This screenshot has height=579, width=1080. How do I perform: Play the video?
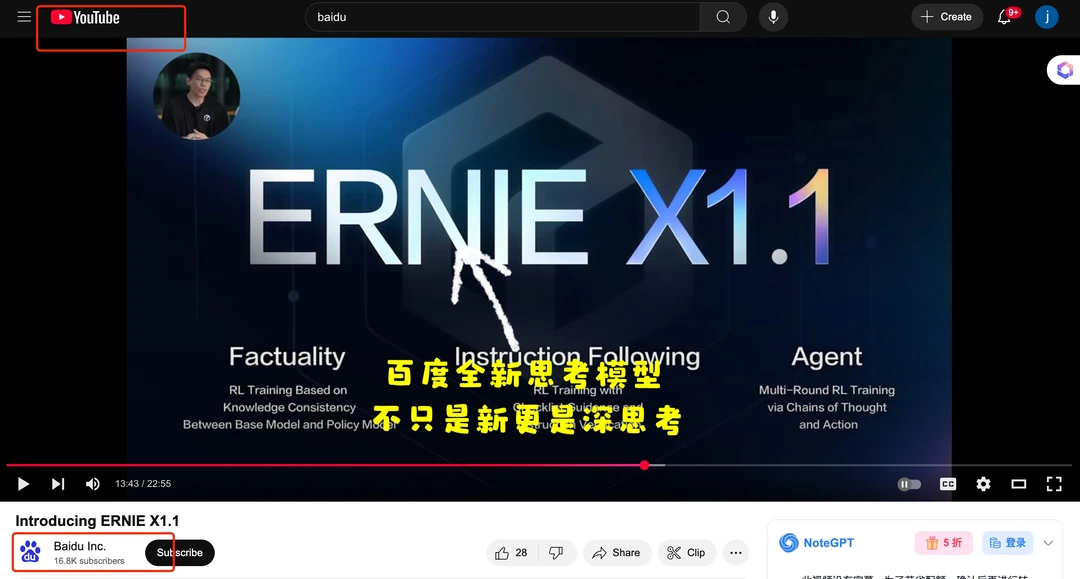pyautogui.click(x=23, y=484)
